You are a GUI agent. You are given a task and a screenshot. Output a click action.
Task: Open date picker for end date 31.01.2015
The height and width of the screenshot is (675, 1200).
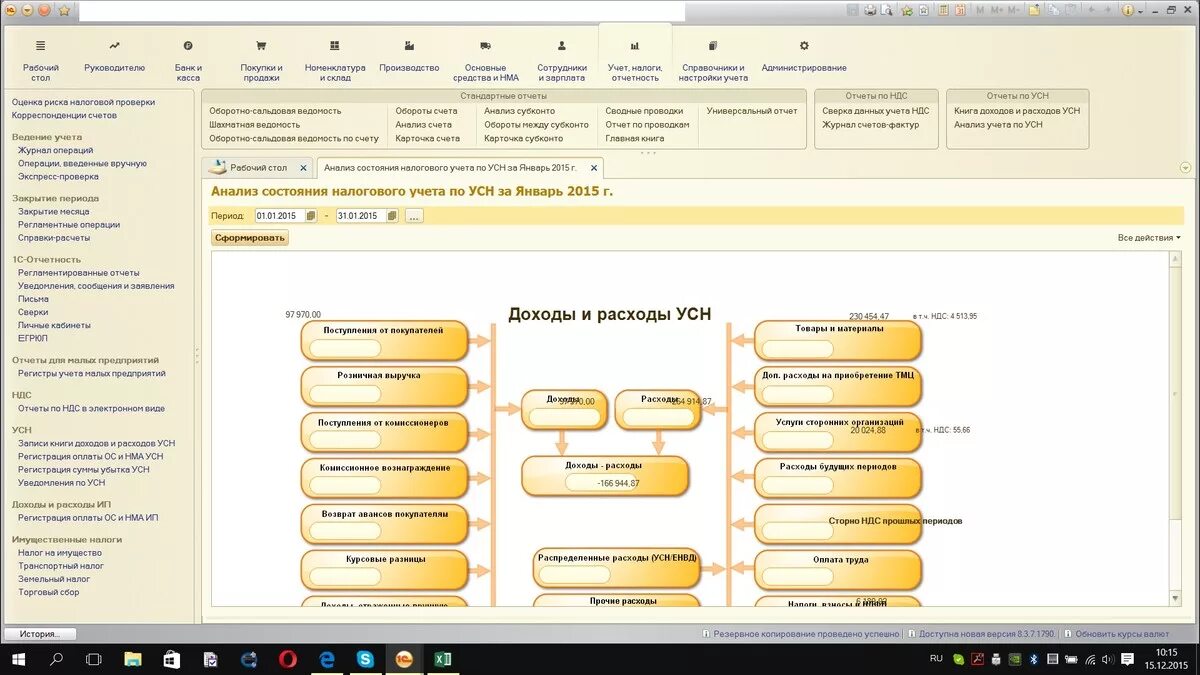pyautogui.click(x=392, y=216)
